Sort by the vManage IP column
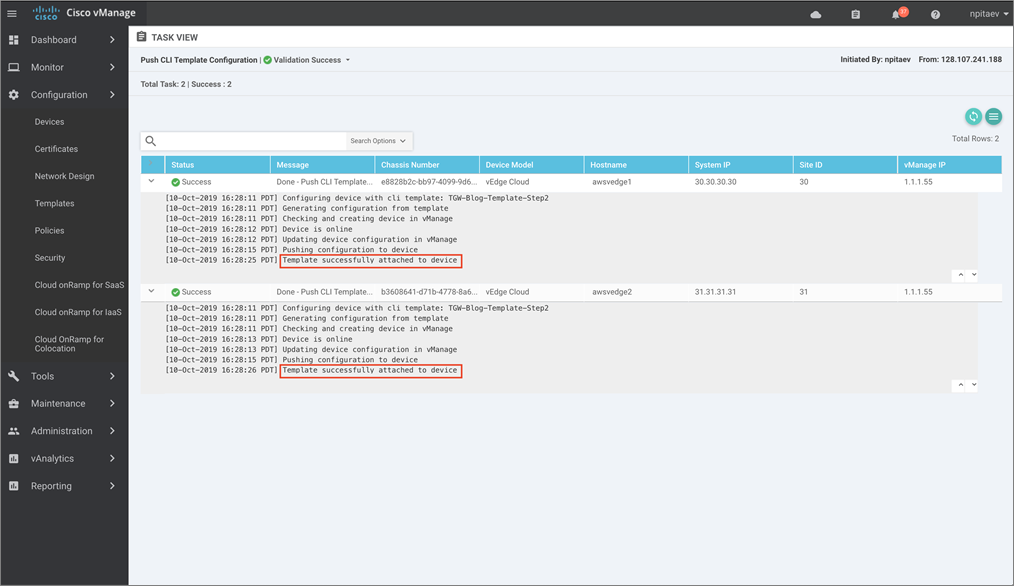 click(x=950, y=165)
